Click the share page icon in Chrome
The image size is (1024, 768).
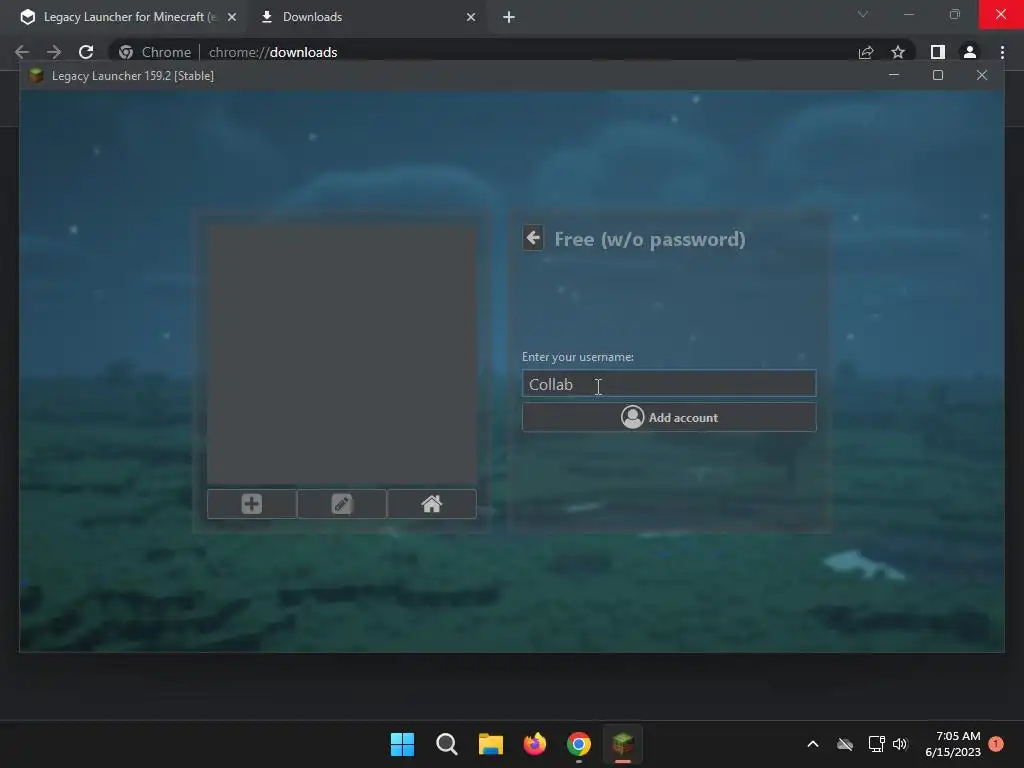point(866,52)
